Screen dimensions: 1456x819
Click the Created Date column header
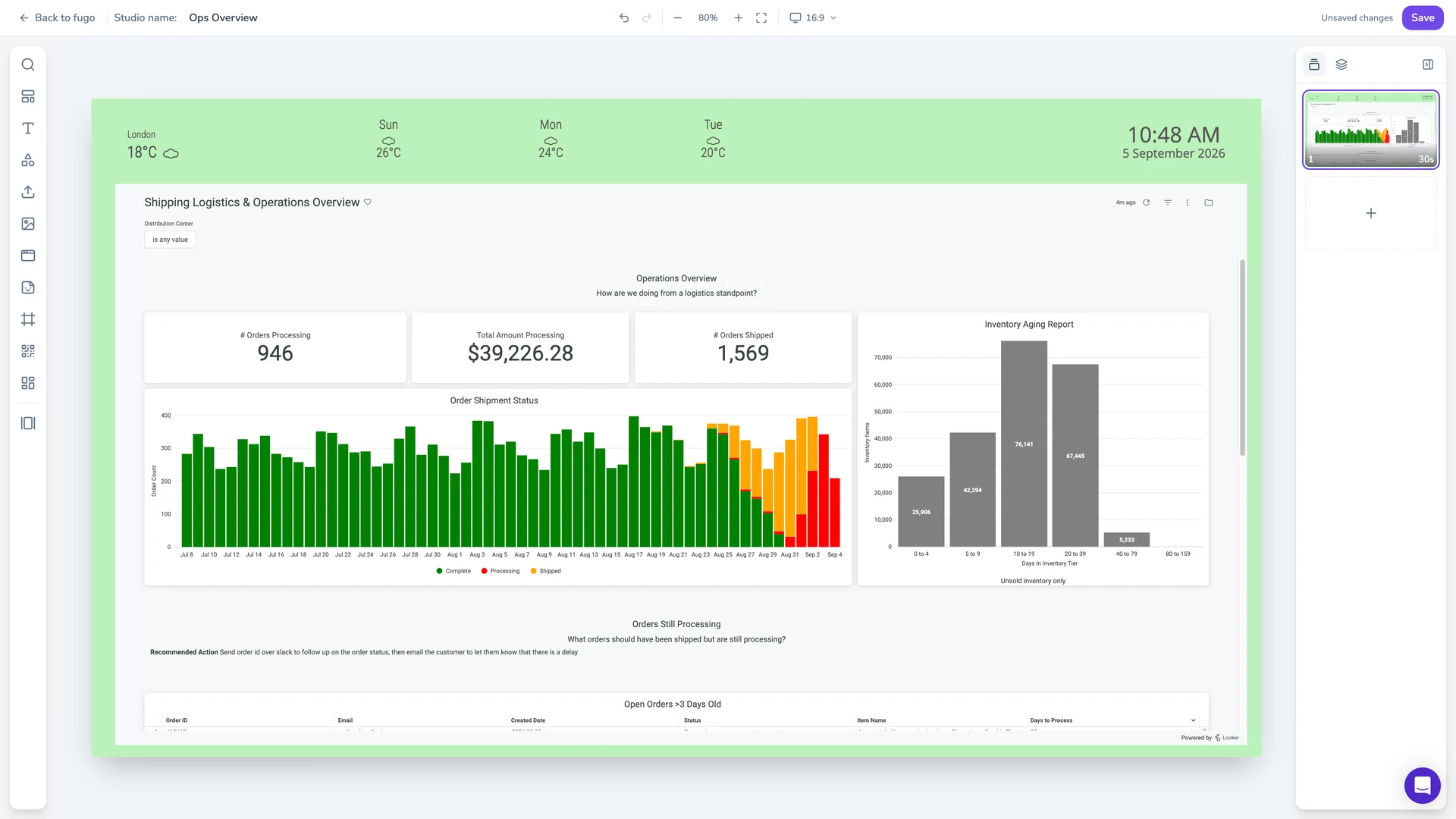[x=528, y=720]
